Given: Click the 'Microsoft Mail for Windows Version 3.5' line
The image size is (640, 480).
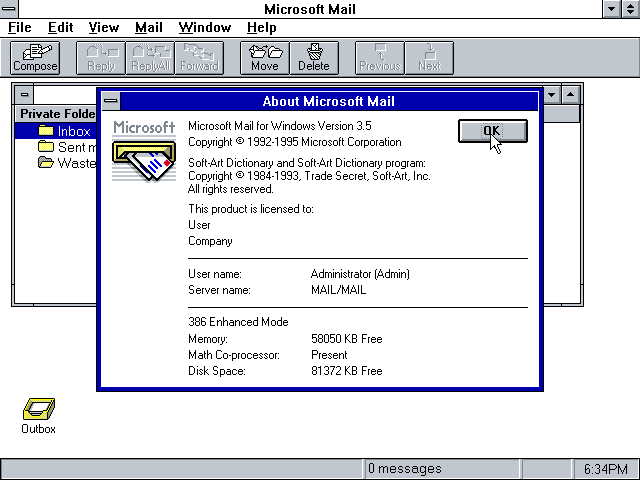Looking at the screenshot, I should [280, 126].
